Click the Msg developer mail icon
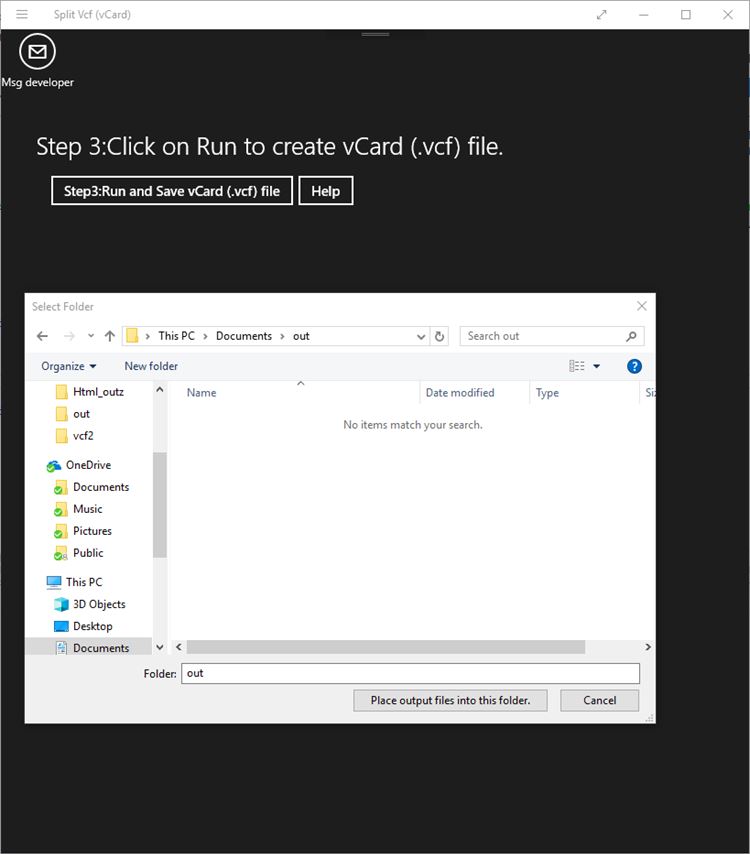 coord(37,52)
